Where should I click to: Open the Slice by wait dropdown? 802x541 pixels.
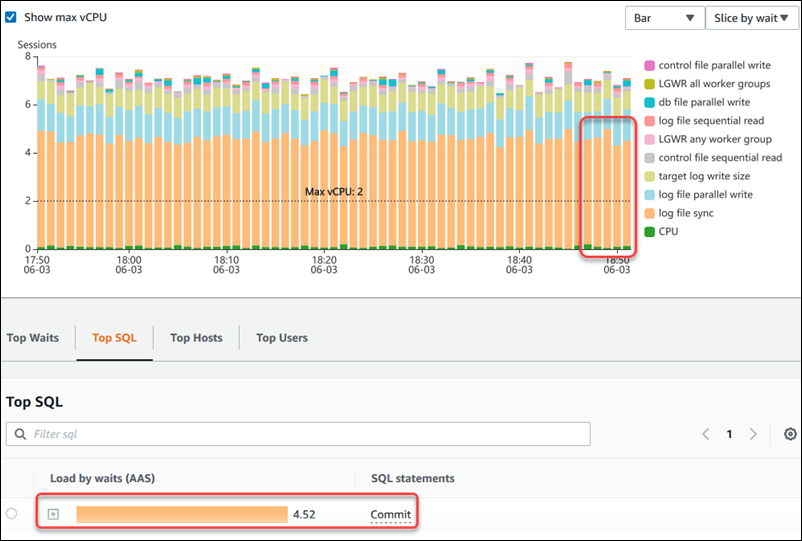coord(750,18)
